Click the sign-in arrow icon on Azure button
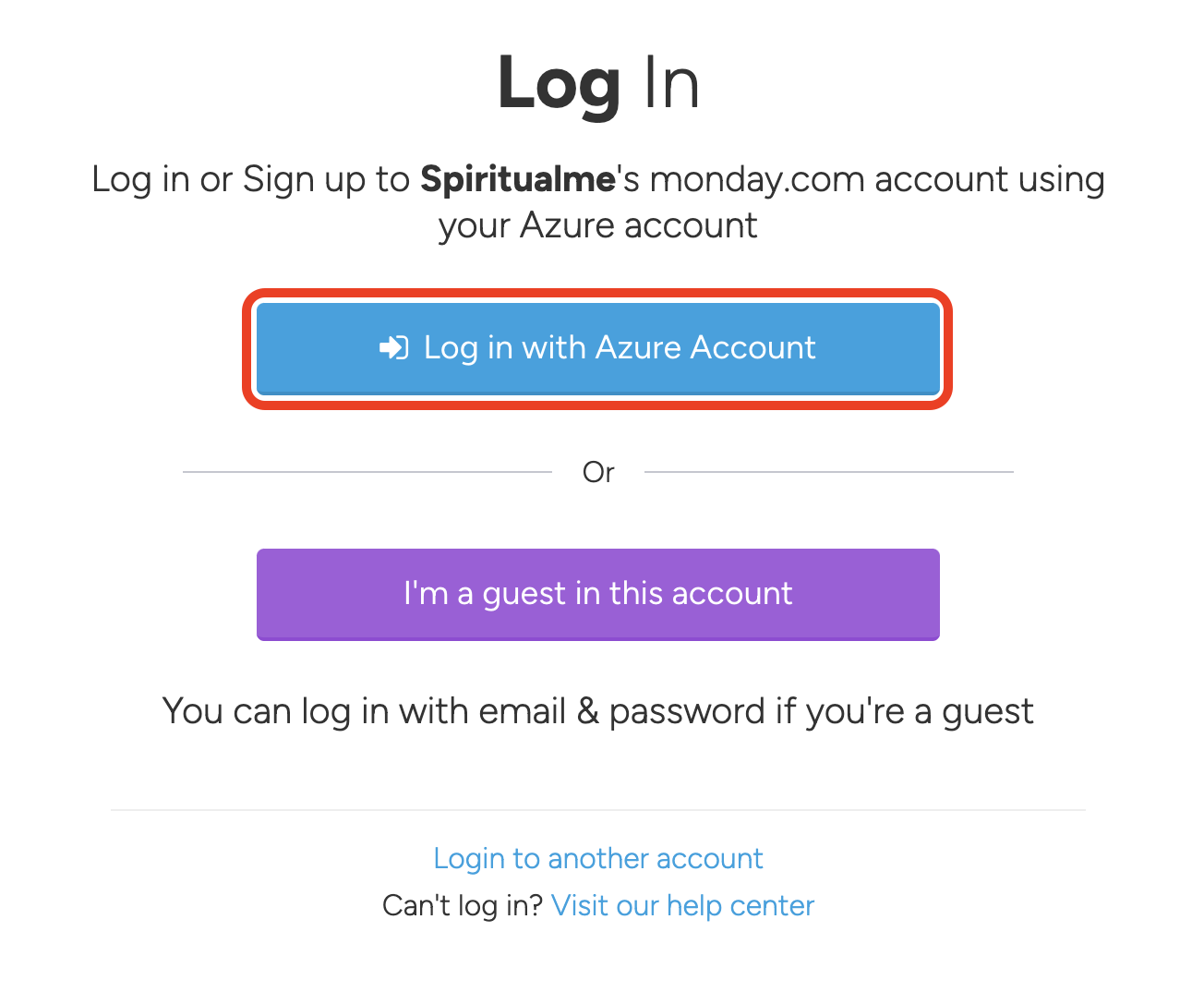This screenshot has height=992, width=1204. [x=394, y=348]
